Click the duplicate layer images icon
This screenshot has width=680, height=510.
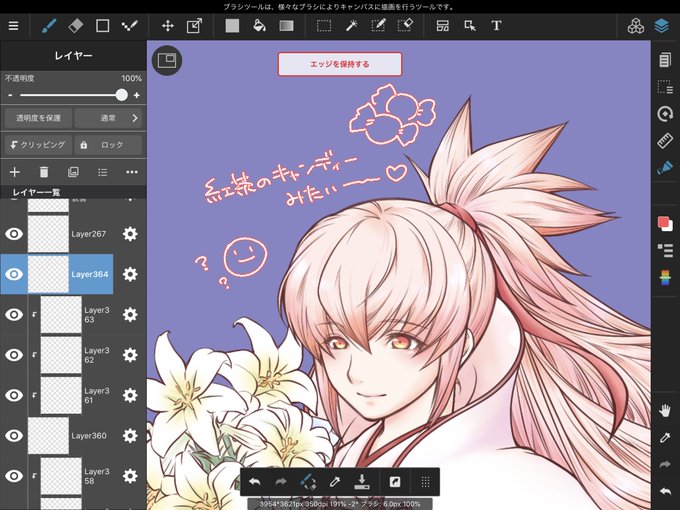coord(73,173)
